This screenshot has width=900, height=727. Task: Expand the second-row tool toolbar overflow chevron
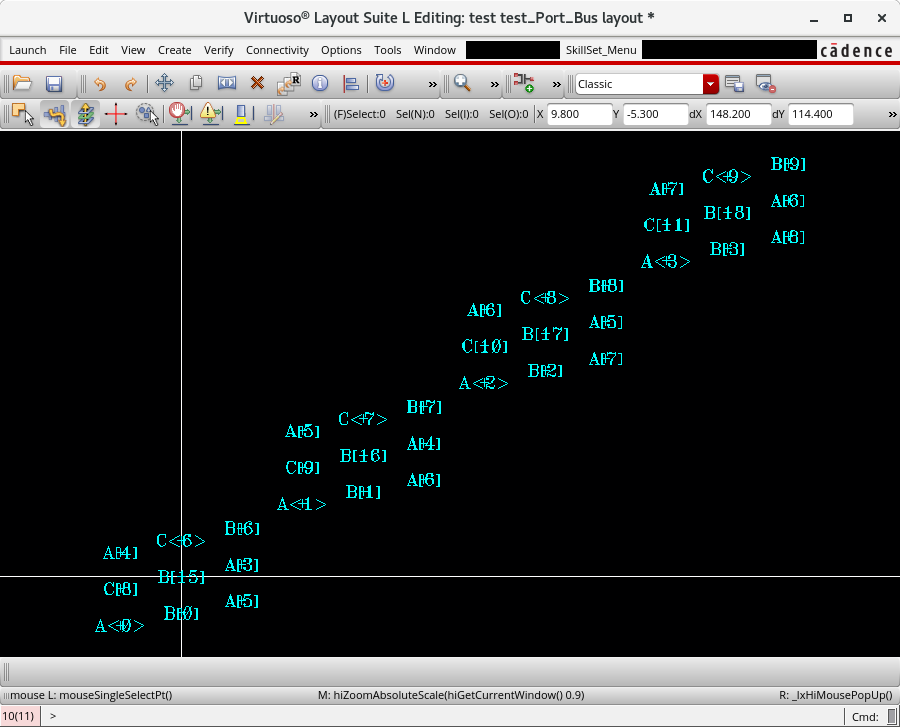point(313,114)
